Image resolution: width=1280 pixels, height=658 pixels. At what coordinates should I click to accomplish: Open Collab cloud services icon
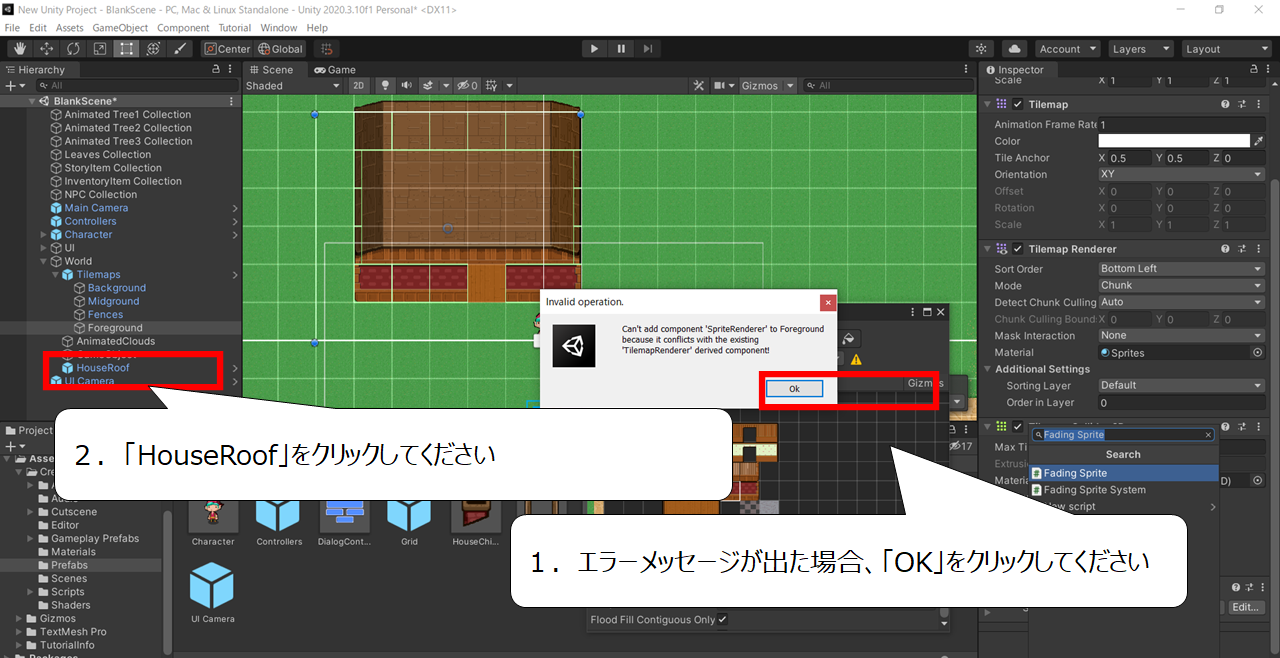click(x=1014, y=48)
